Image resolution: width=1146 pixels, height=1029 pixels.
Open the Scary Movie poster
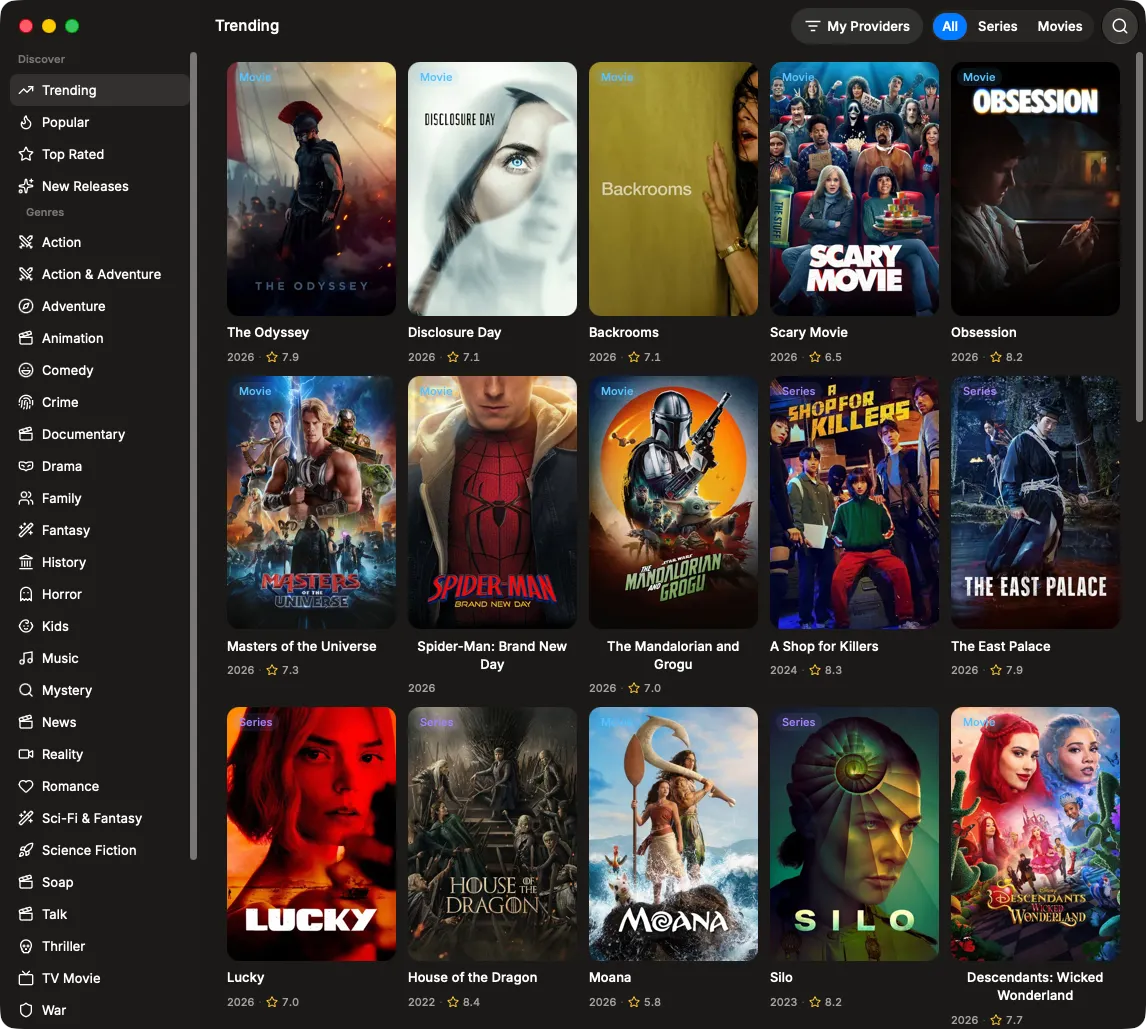click(x=854, y=189)
